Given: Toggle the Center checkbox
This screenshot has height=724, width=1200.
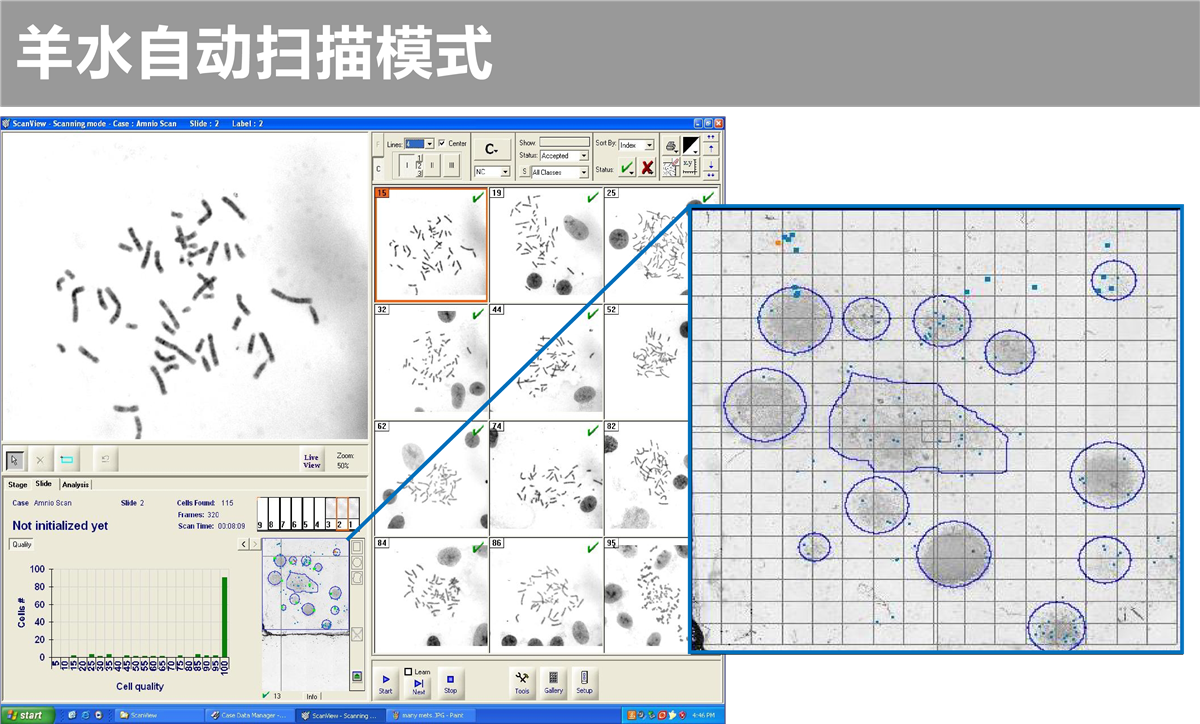Looking at the screenshot, I should [x=442, y=144].
